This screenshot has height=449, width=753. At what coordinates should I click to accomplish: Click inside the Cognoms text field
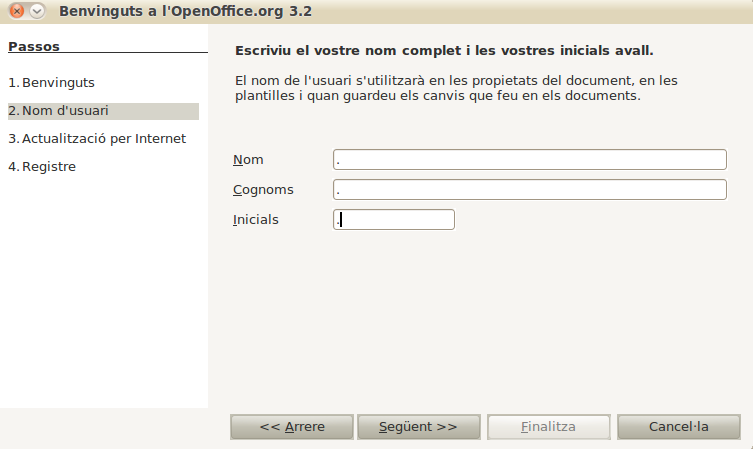click(530, 190)
